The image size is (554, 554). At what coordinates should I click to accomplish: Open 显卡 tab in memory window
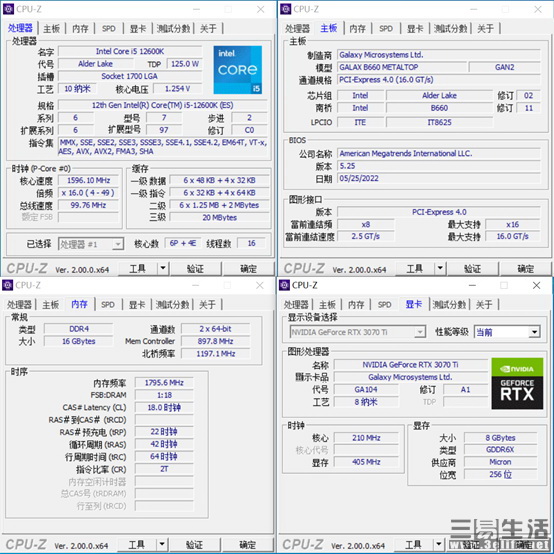137,305
